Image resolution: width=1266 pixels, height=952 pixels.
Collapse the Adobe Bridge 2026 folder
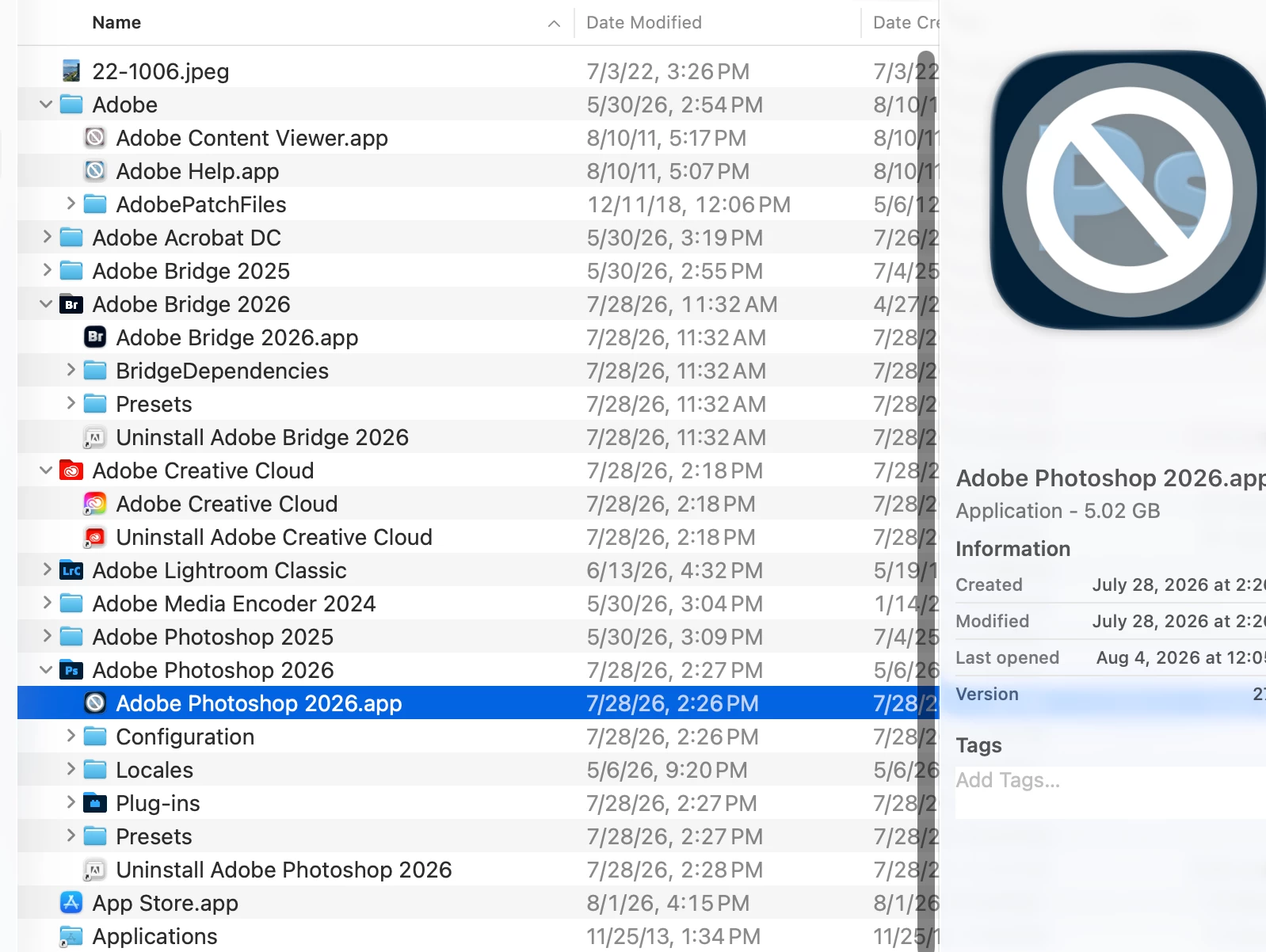pos(46,304)
